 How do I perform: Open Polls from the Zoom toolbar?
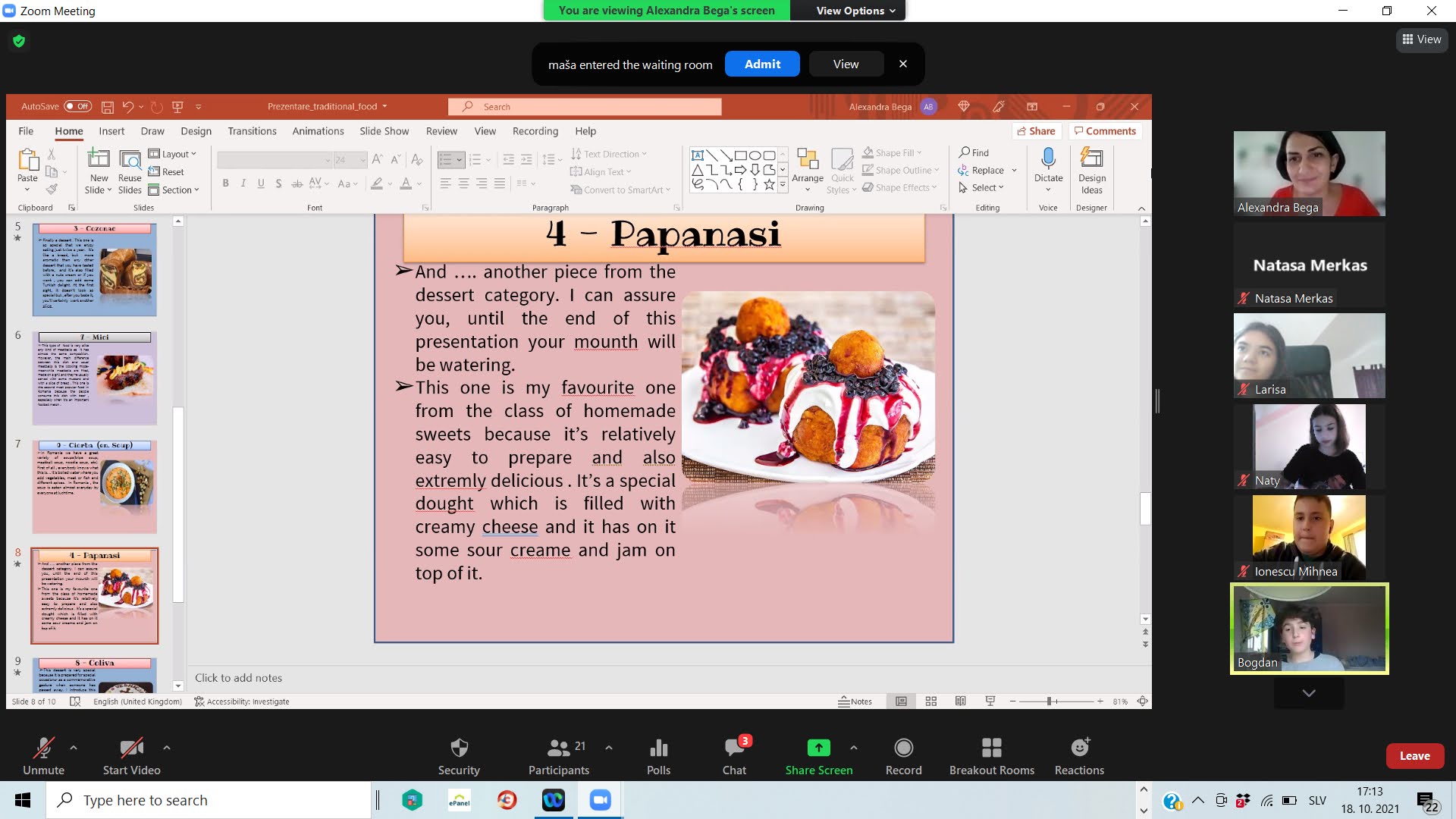point(658,748)
